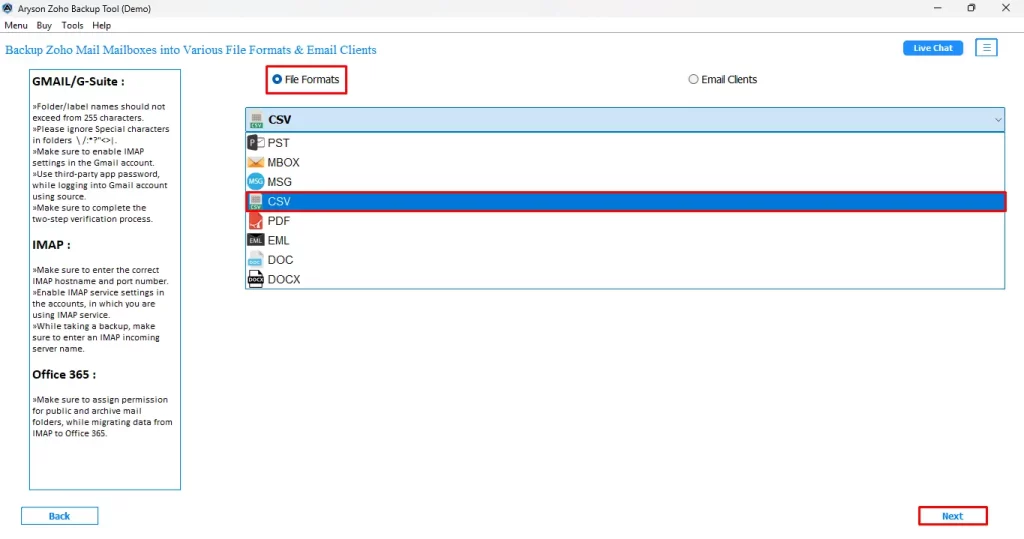
Task: Click the PST format icon
Action: click(256, 142)
